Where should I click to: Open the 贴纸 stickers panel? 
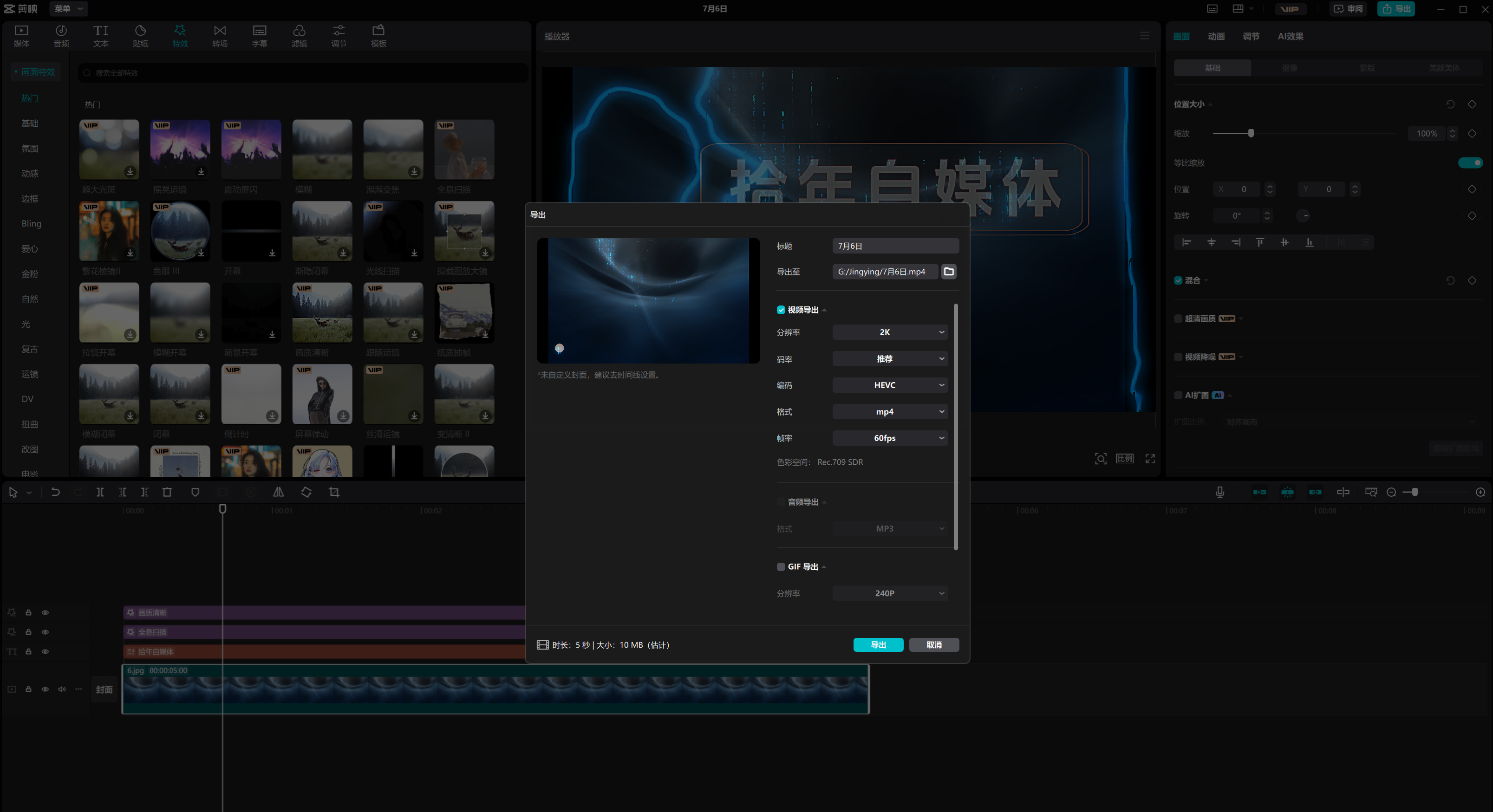140,36
